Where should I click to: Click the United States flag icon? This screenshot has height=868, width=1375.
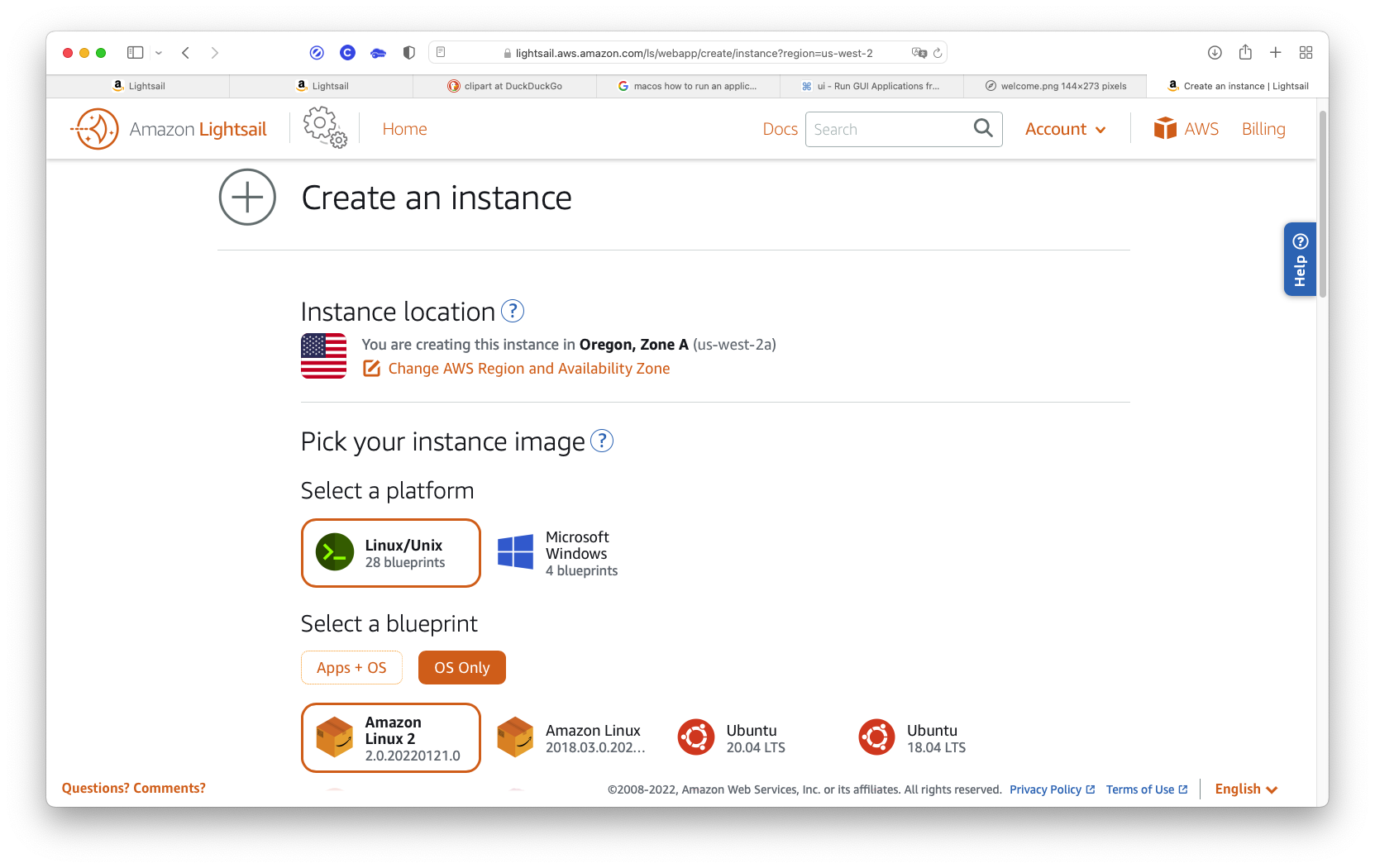(324, 356)
